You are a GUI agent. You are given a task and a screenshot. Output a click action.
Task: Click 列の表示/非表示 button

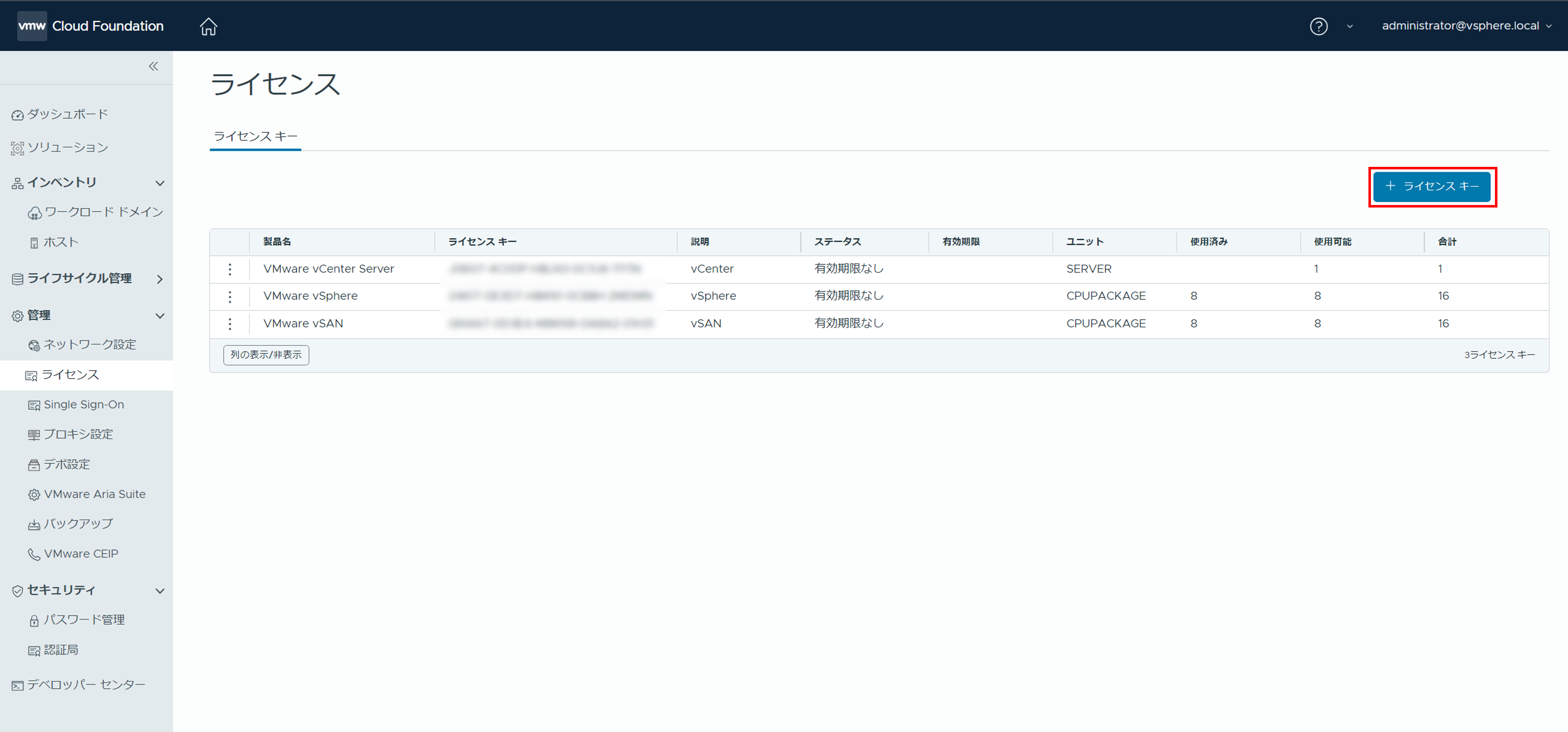click(266, 355)
